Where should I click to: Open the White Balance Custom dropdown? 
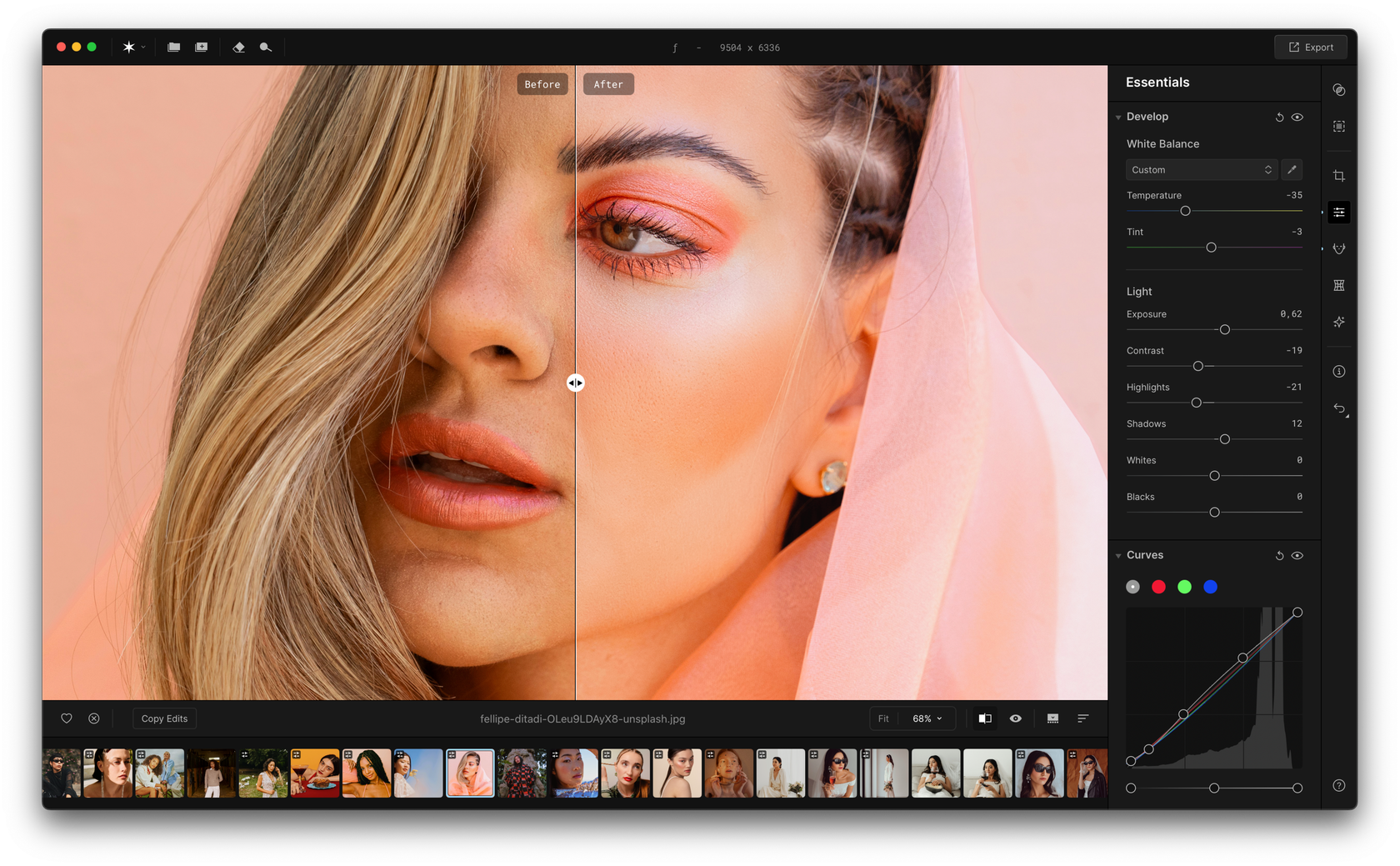click(1201, 169)
